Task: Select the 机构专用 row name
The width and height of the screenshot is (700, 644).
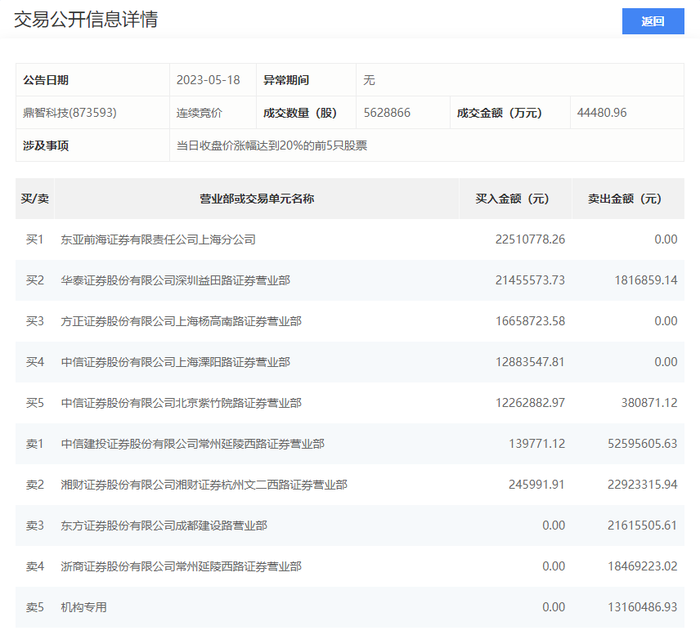Action: [83, 607]
